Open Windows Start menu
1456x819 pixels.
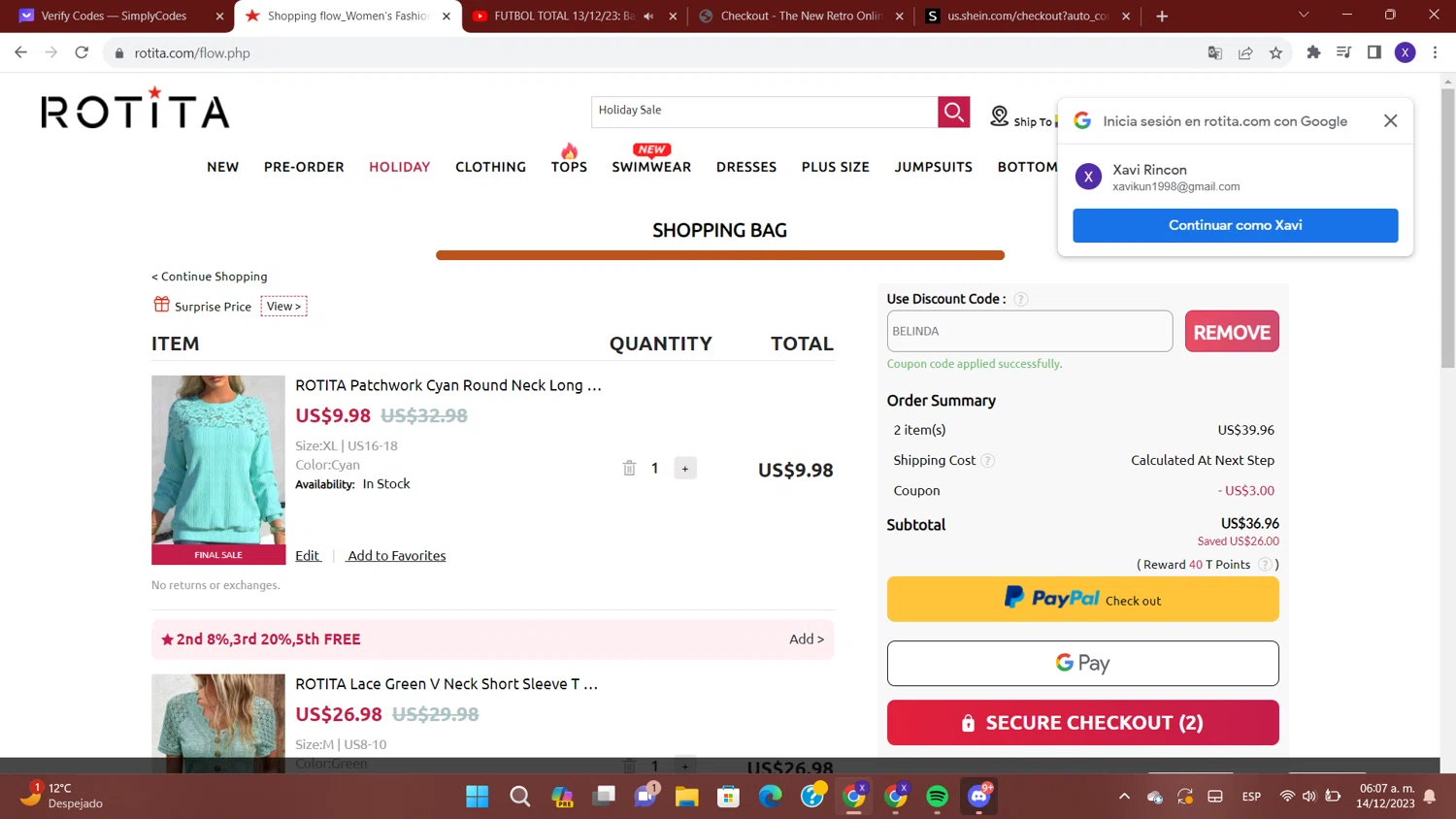478,797
